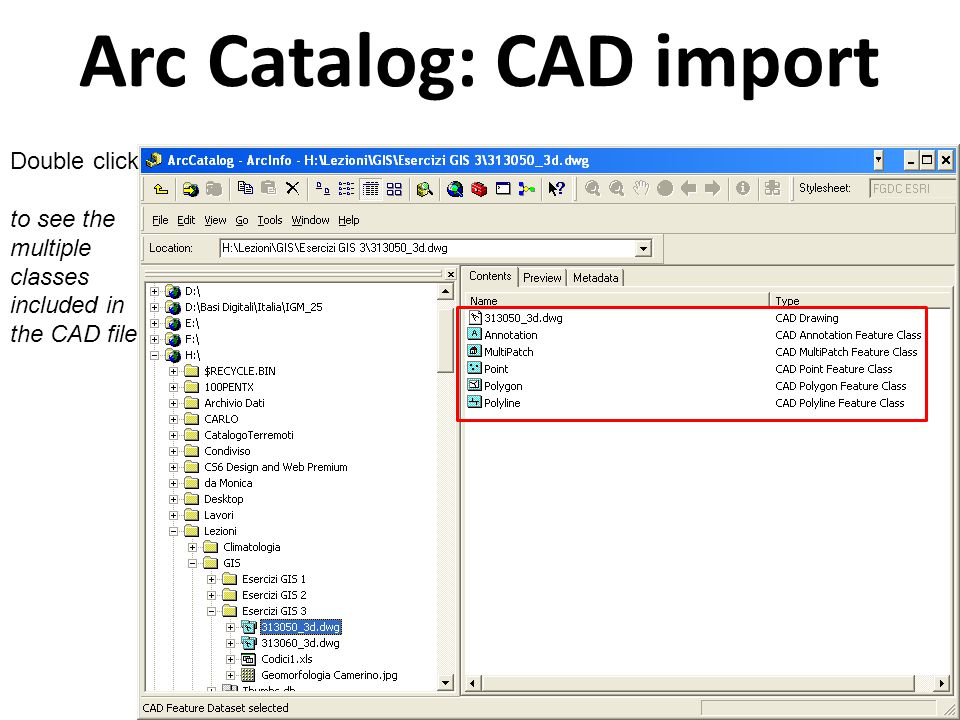Click the Create Thumbnail icon
Viewport: 960px width, 720px height.
(773, 189)
